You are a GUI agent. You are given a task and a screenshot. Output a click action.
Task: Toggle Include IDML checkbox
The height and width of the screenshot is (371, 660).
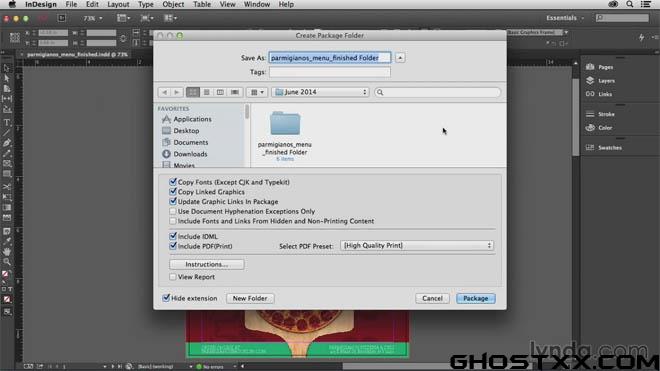(173, 236)
